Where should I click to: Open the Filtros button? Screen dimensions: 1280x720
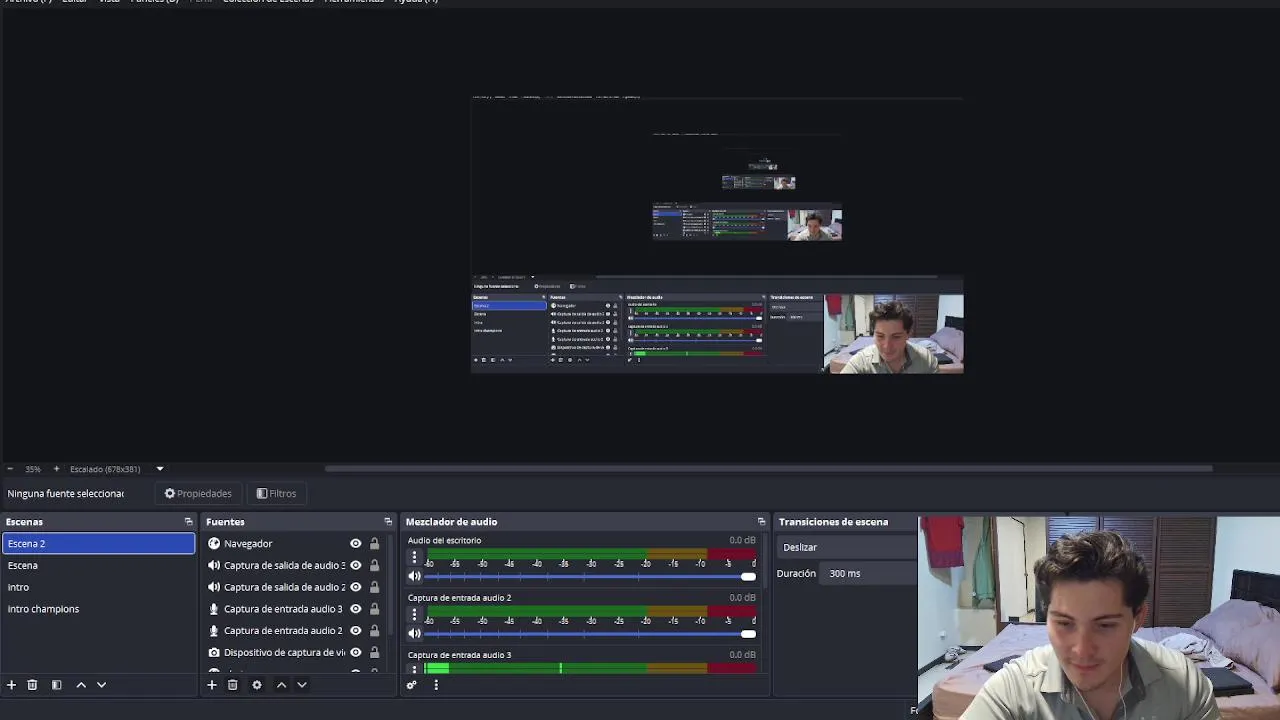(x=276, y=494)
